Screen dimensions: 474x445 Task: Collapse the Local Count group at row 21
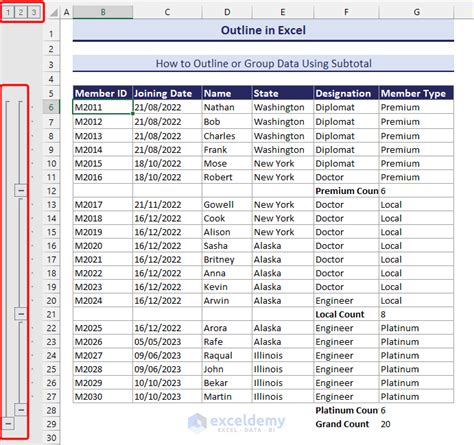click(21, 314)
